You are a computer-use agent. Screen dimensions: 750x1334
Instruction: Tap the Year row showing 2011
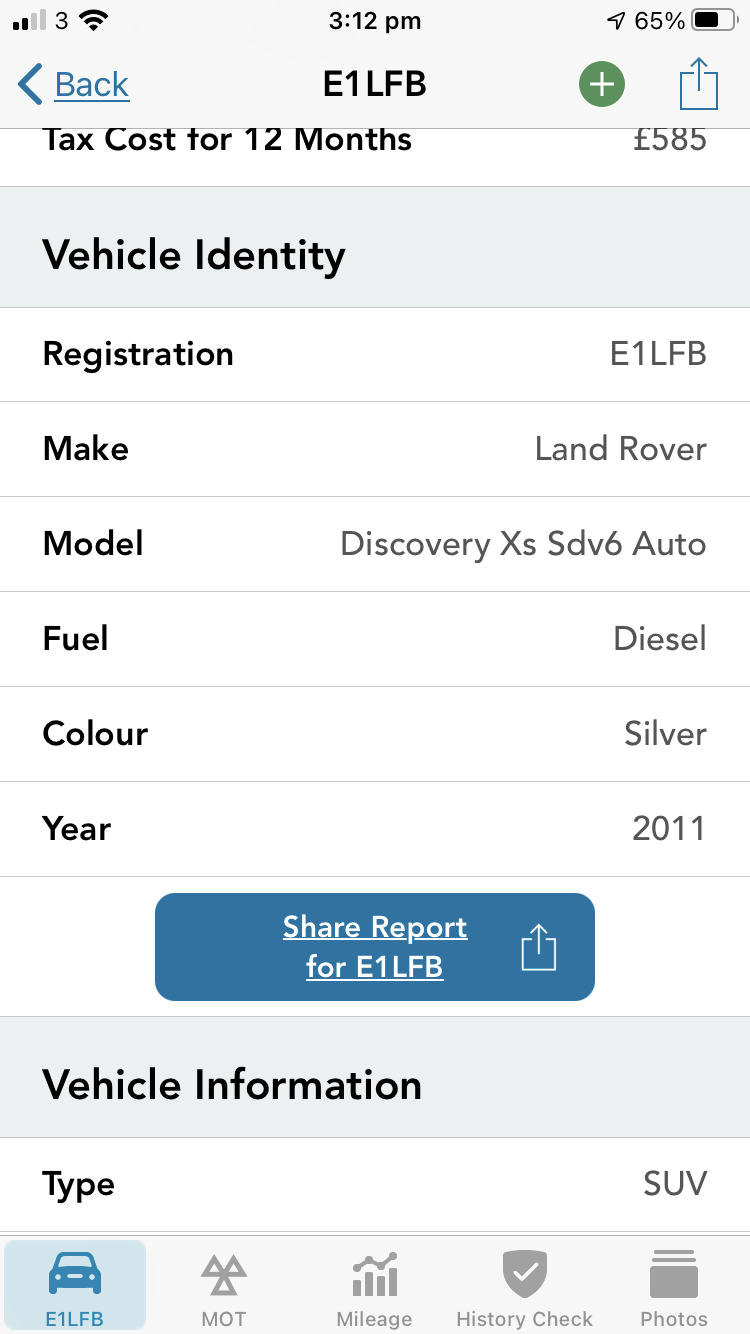(x=375, y=829)
